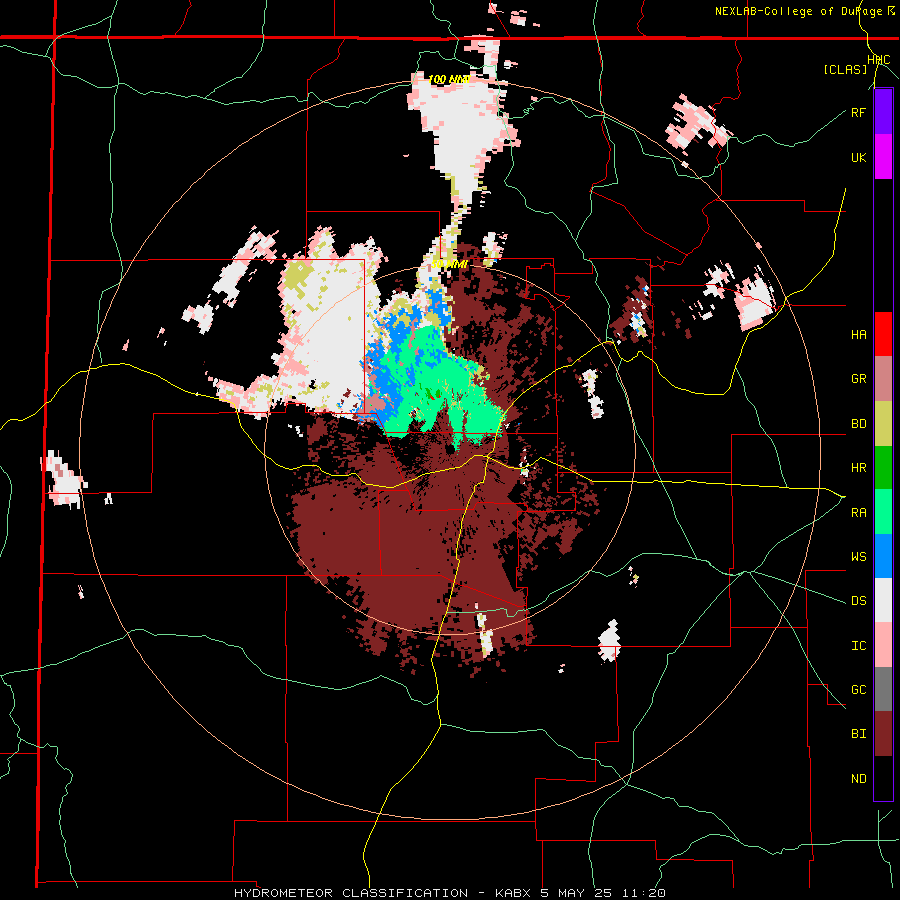Click the BD legend label

coord(858,424)
